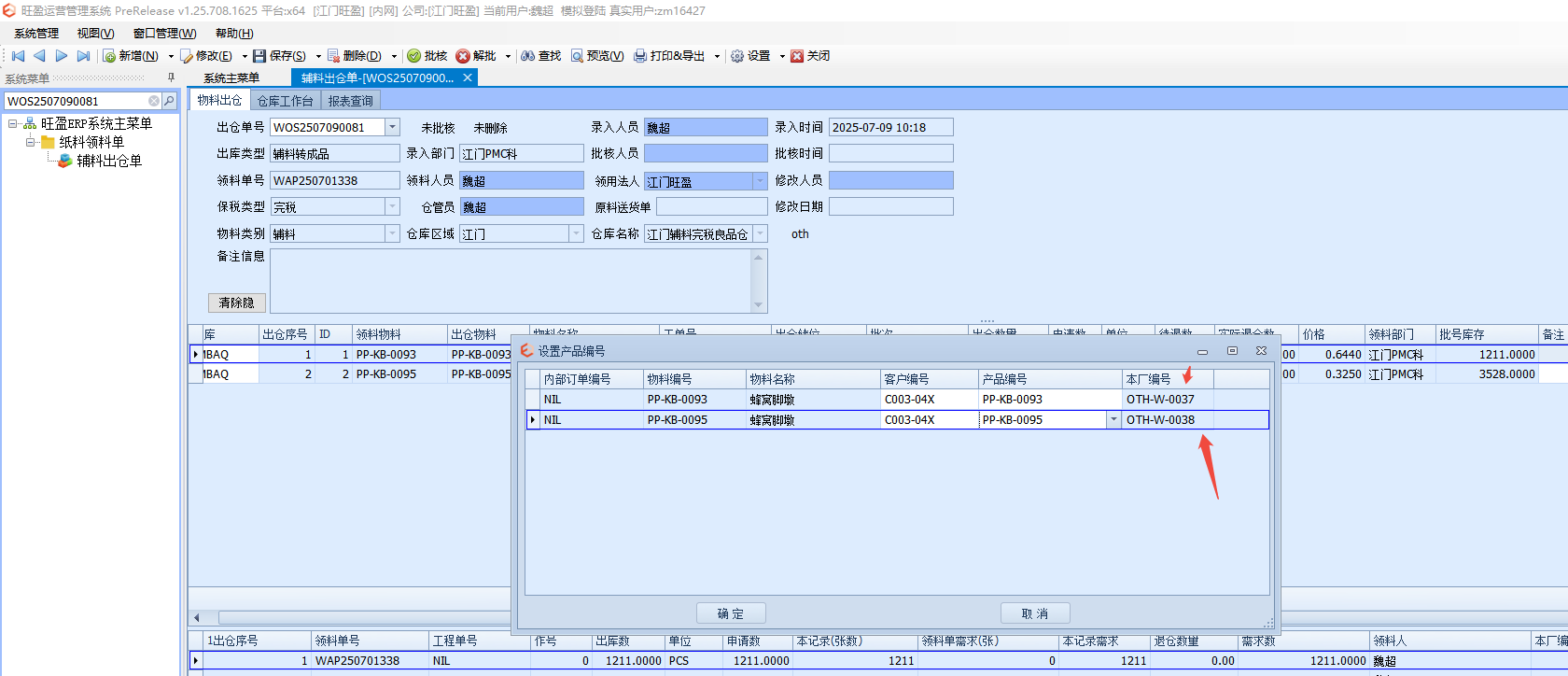Maximize the 设置产品编号 dialog

pyautogui.click(x=1232, y=351)
